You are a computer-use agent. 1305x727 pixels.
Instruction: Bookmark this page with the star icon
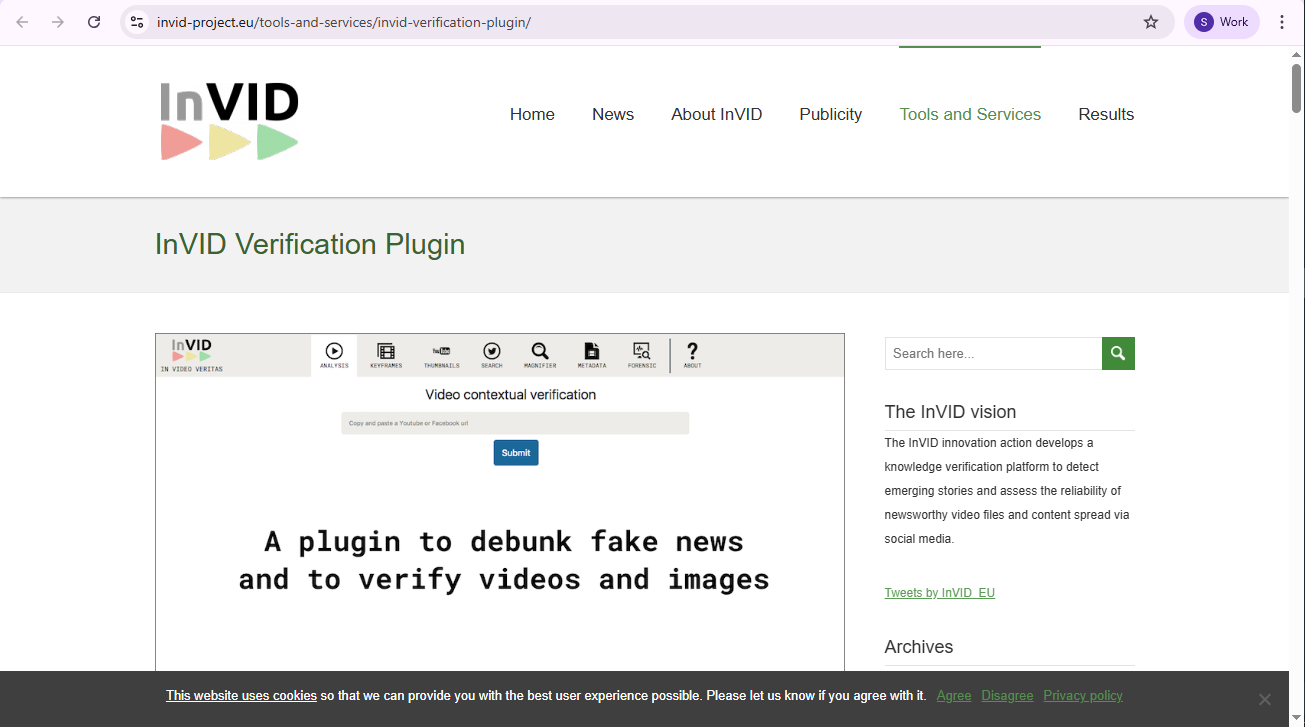coord(1151,22)
